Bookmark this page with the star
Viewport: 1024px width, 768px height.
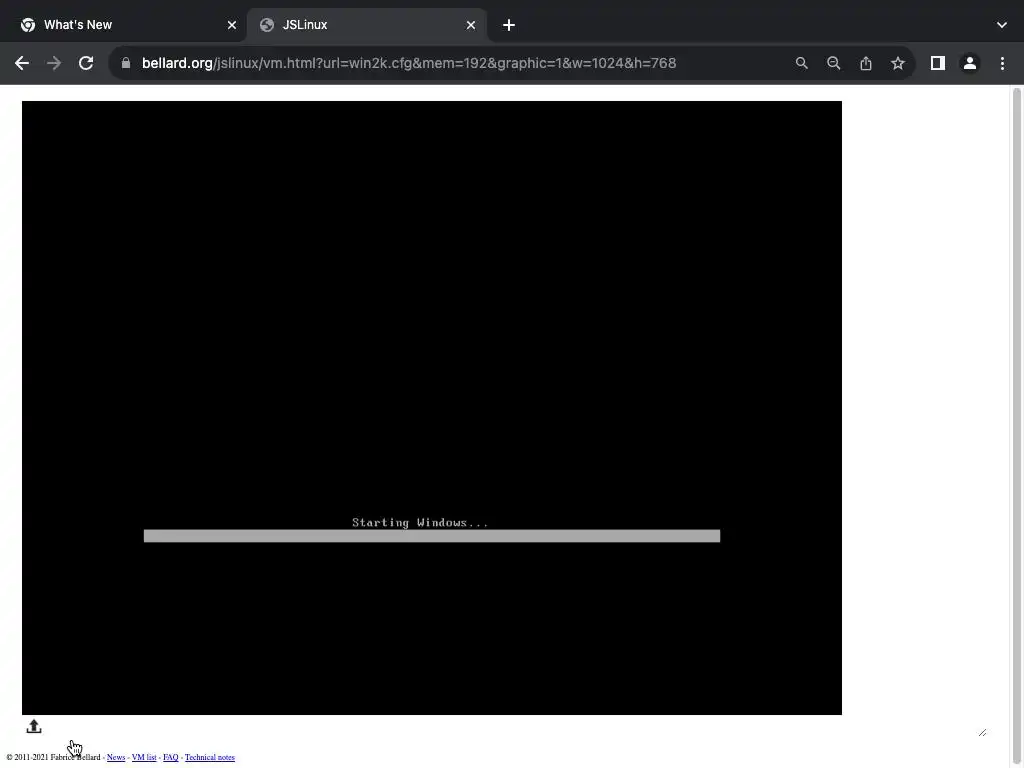(x=898, y=63)
